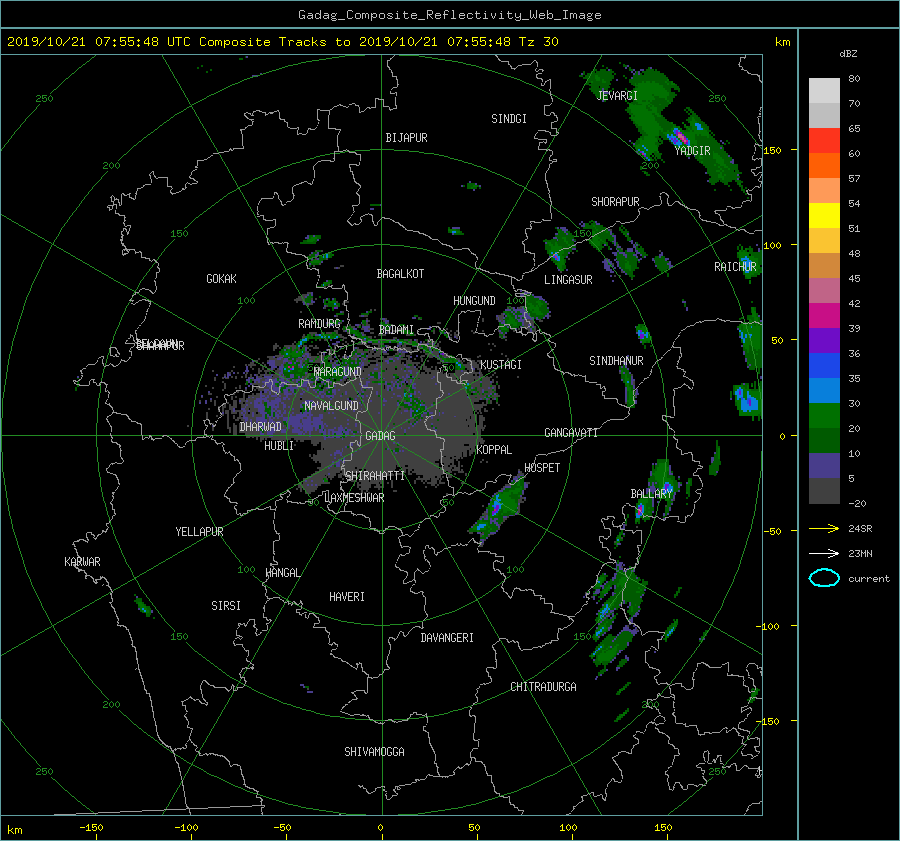
Task: Click the SINDGI city label
Action: point(509,119)
